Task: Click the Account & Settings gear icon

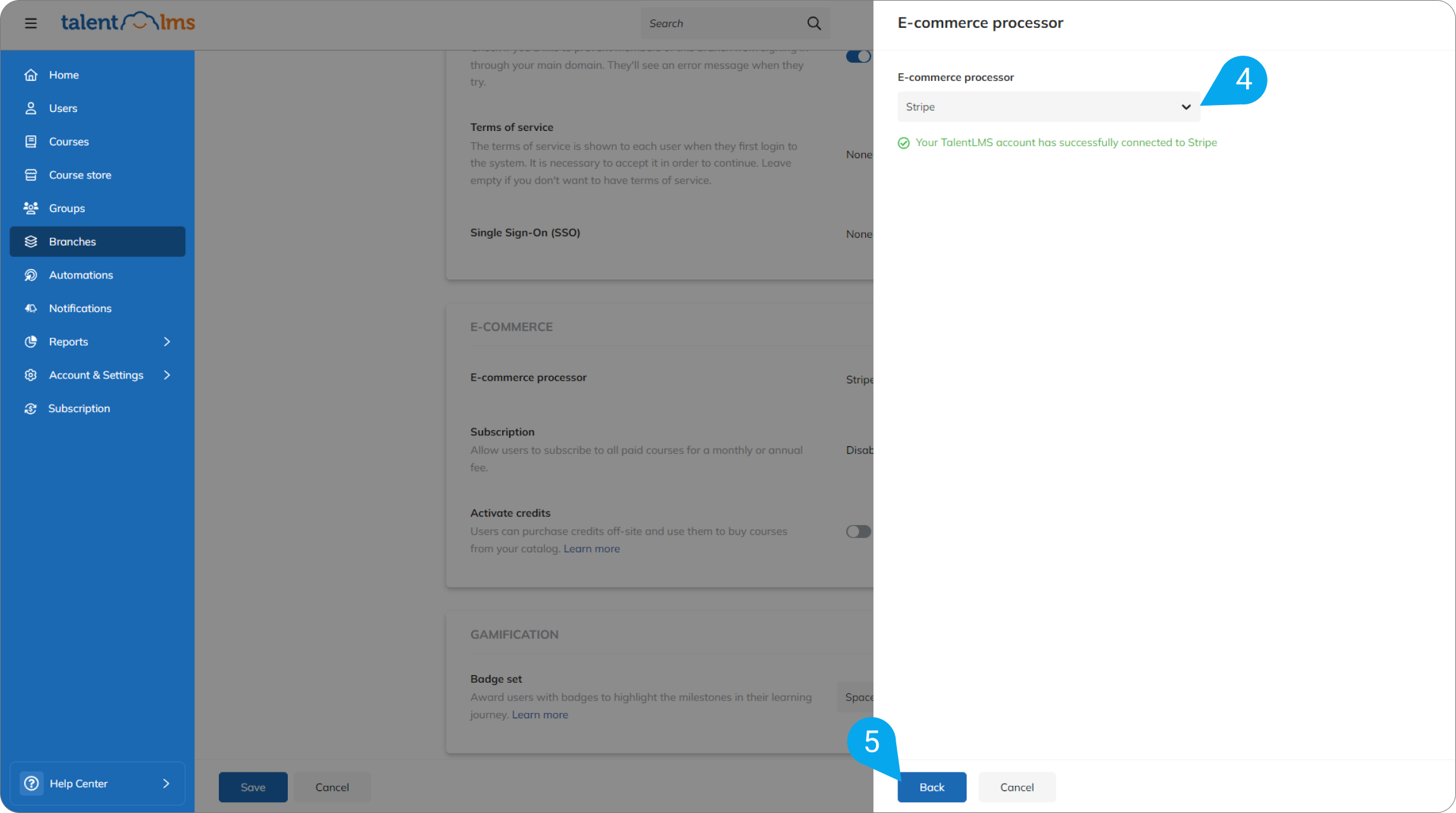Action: click(31, 375)
